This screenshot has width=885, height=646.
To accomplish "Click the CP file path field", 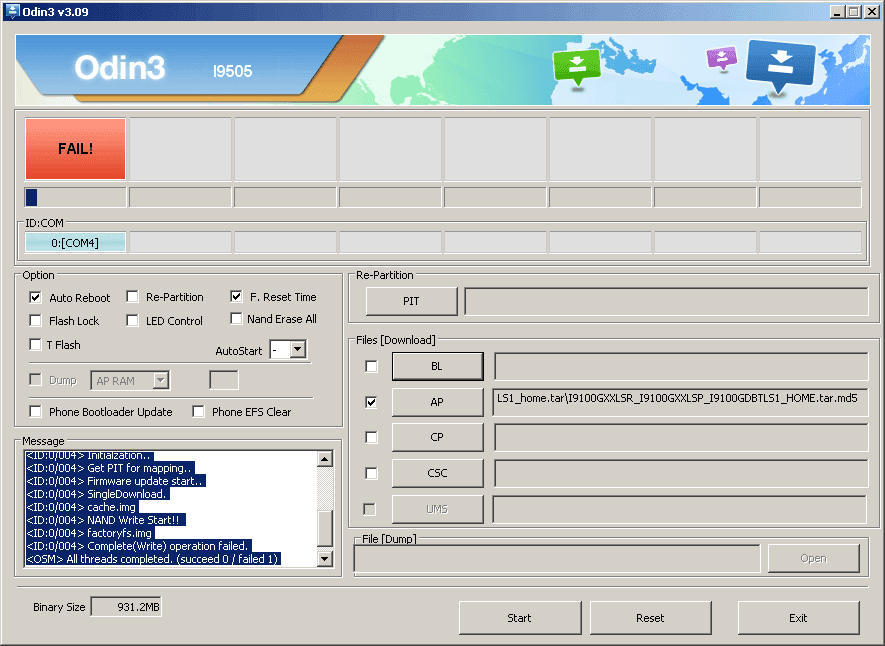I will coord(681,437).
